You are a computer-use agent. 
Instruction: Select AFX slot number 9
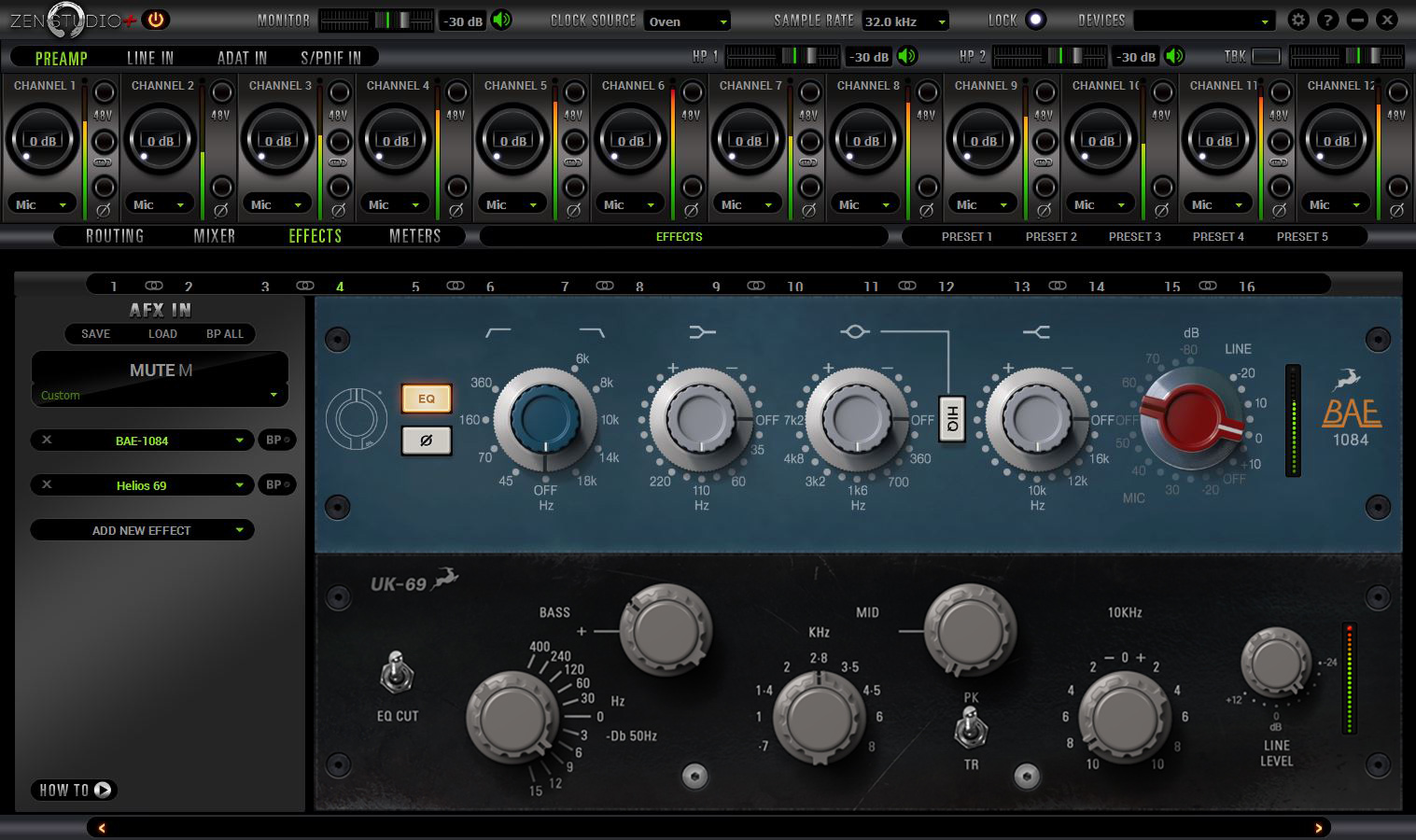tap(716, 287)
